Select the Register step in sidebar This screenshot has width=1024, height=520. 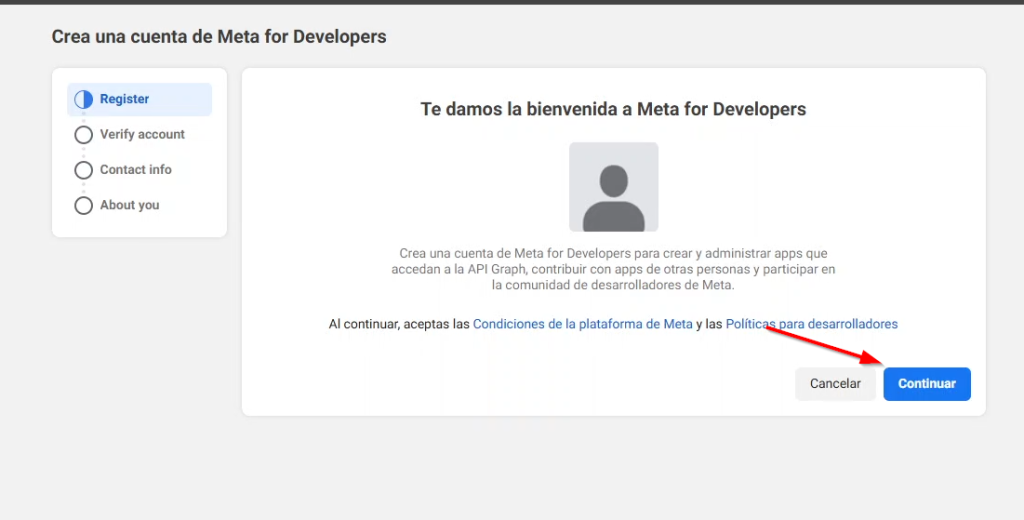(x=139, y=99)
